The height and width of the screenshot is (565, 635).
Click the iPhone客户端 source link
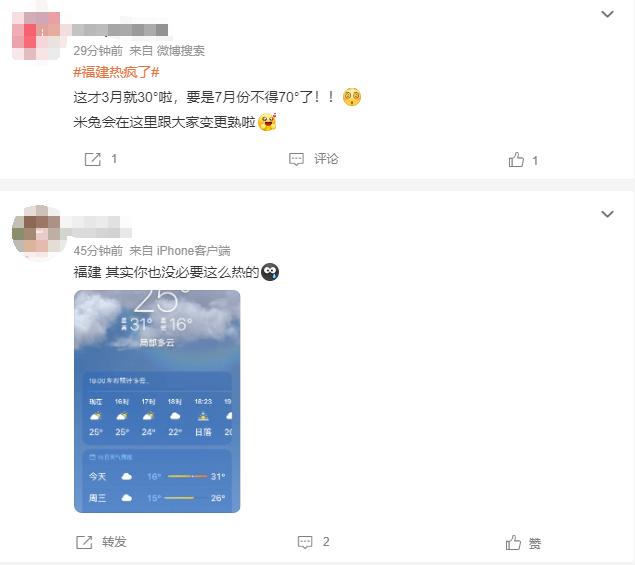click(194, 251)
